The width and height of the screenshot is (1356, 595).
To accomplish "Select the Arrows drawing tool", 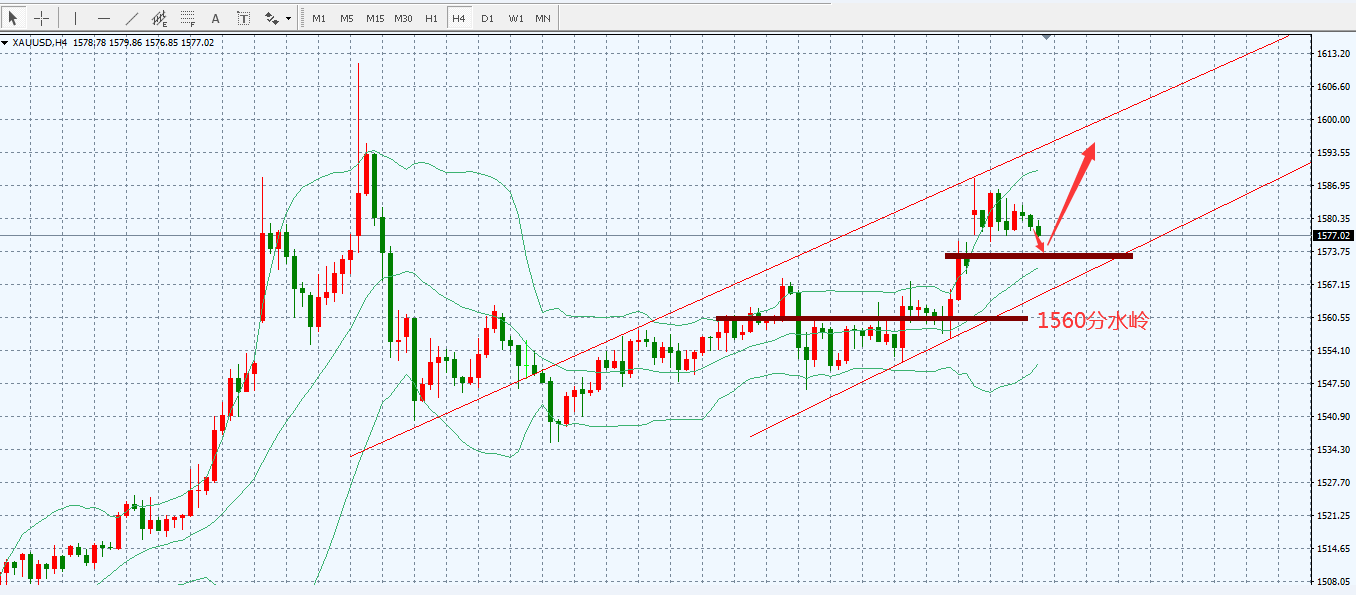I will [271, 18].
